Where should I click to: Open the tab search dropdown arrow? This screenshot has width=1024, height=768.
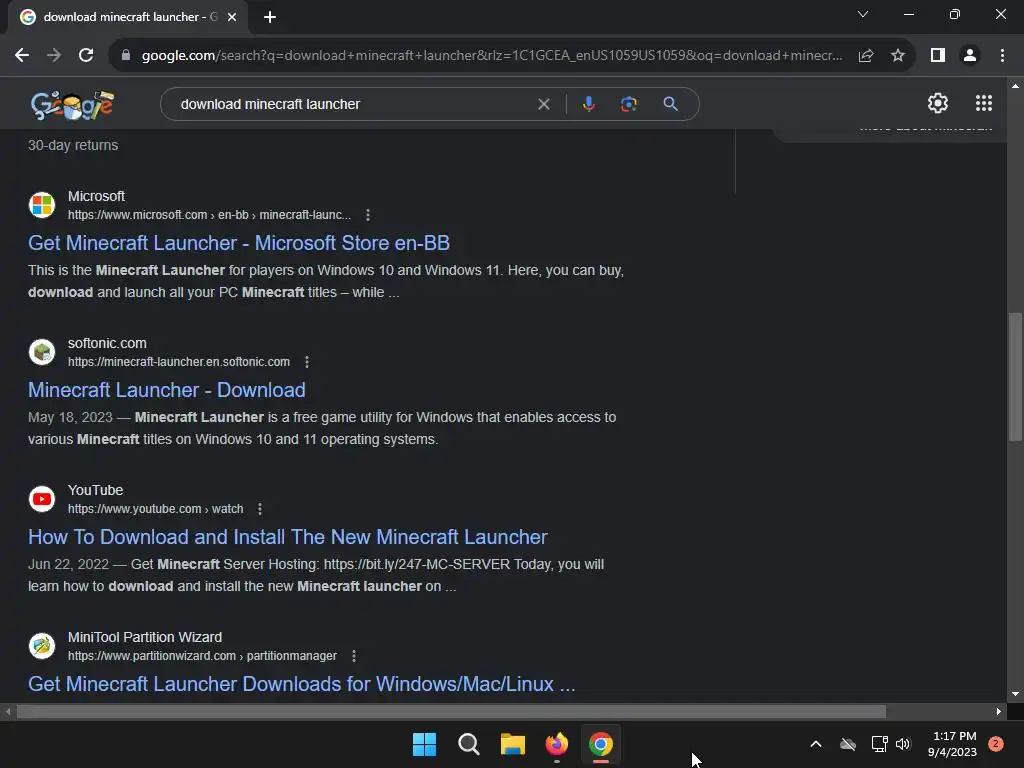[863, 14]
